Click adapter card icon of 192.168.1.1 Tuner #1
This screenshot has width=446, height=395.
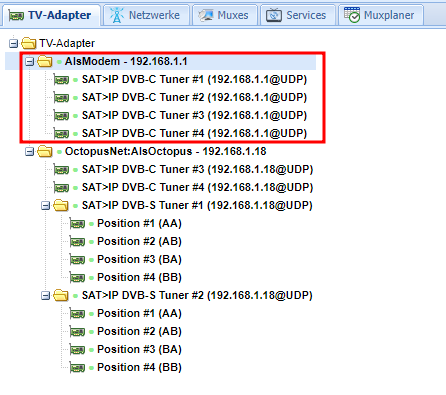click(62, 80)
